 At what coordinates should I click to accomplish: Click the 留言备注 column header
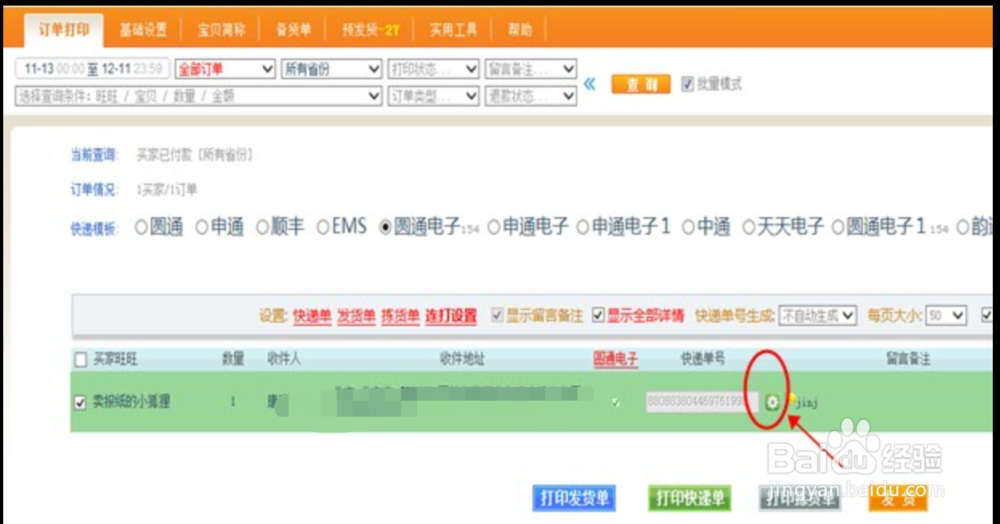[908, 359]
